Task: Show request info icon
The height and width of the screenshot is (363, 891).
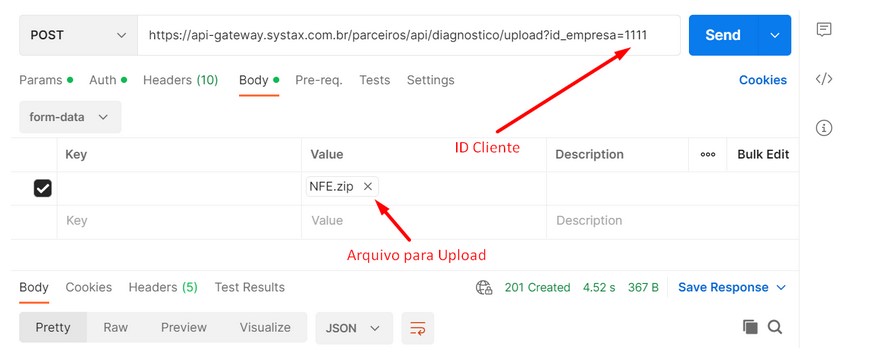Action: point(824,128)
